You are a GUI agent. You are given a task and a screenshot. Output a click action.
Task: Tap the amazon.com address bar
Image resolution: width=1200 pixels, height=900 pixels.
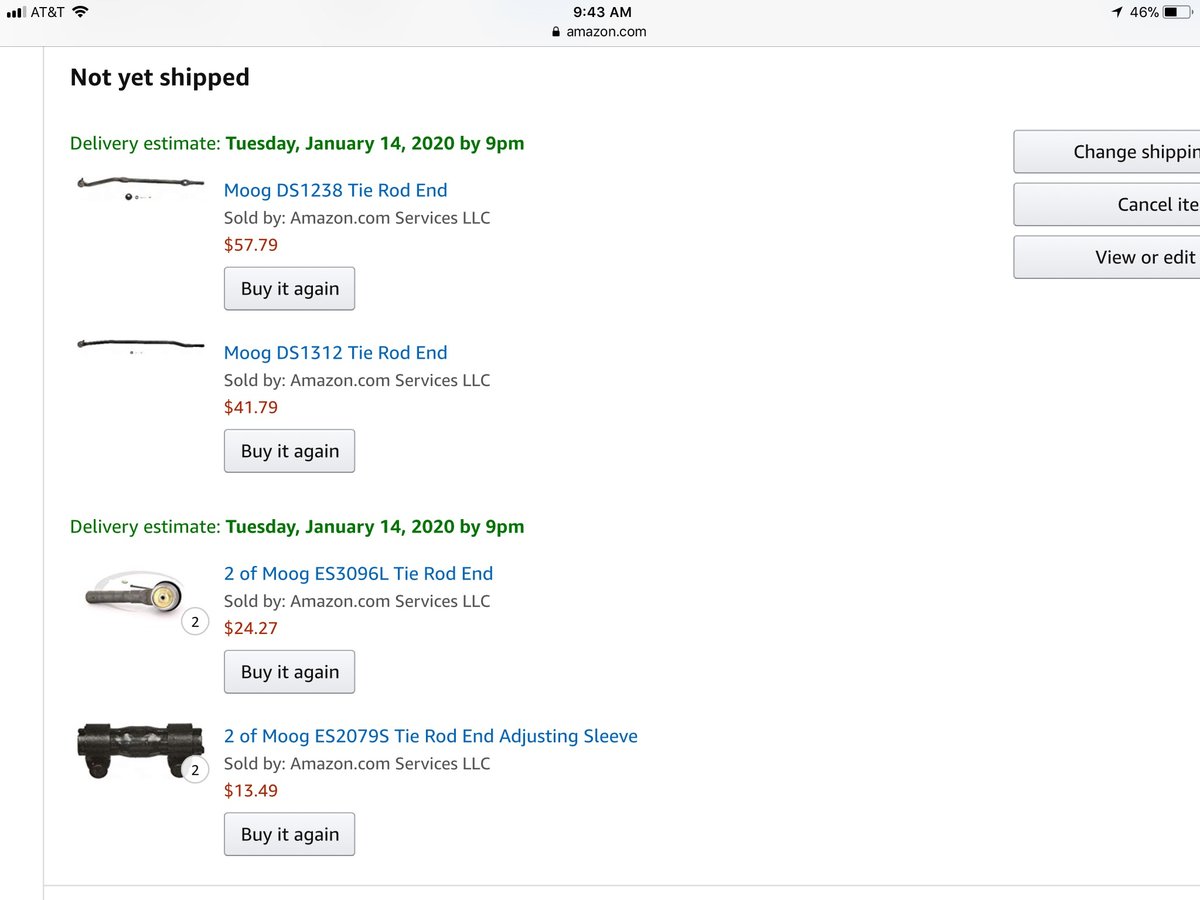[599, 31]
